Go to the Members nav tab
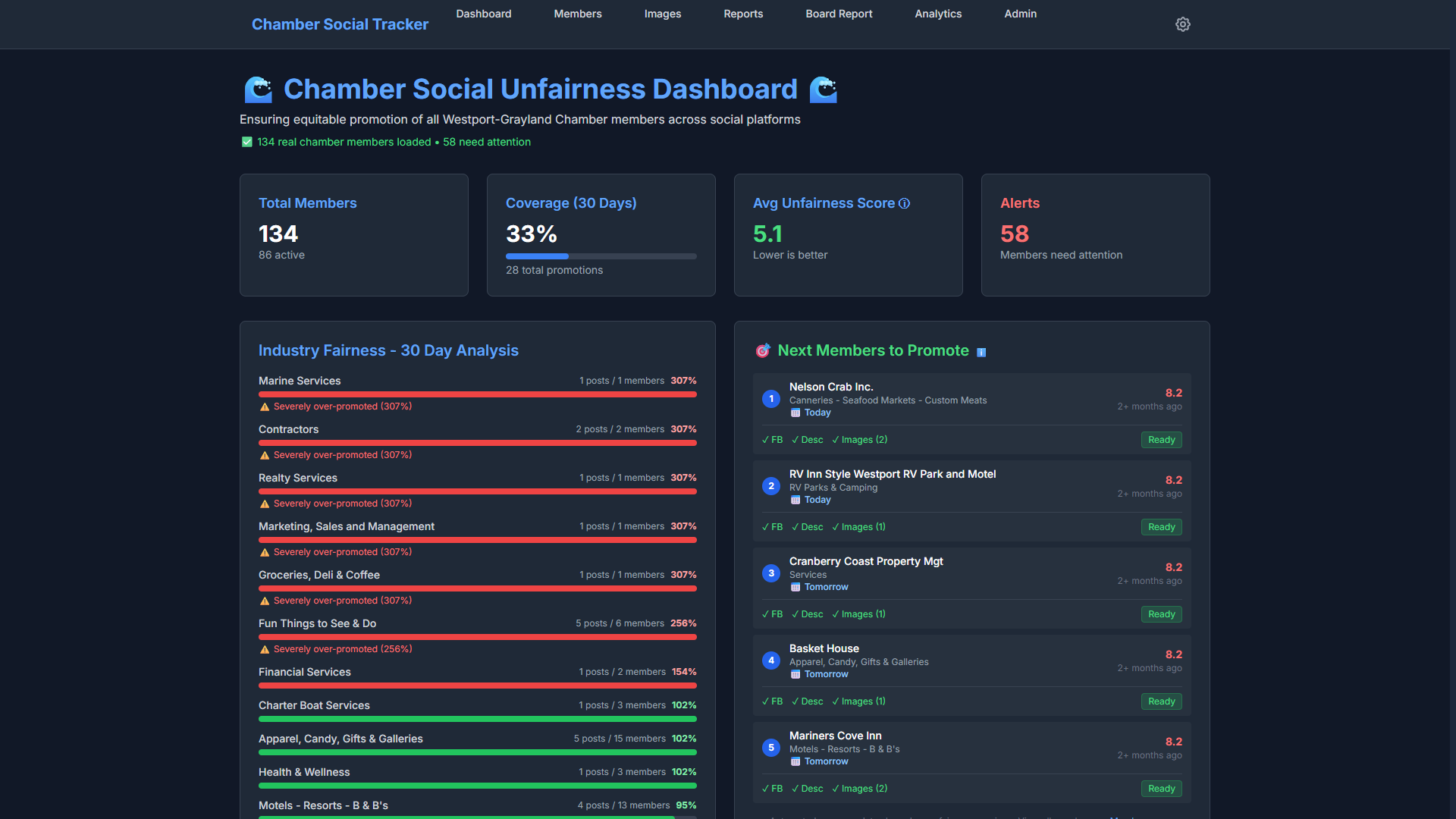This screenshot has height=819, width=1456. point(578,14)
